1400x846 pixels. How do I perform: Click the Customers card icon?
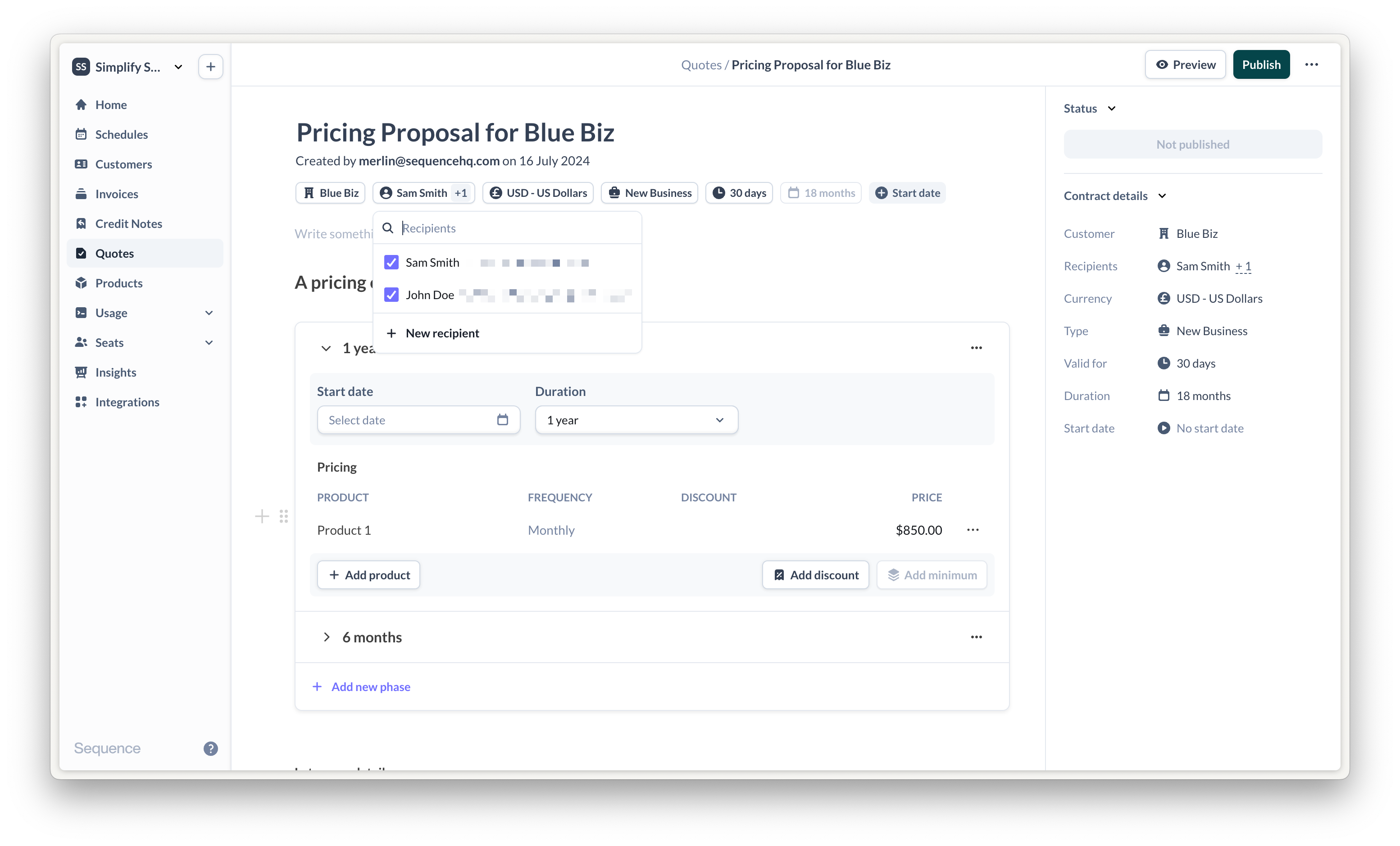81,164
